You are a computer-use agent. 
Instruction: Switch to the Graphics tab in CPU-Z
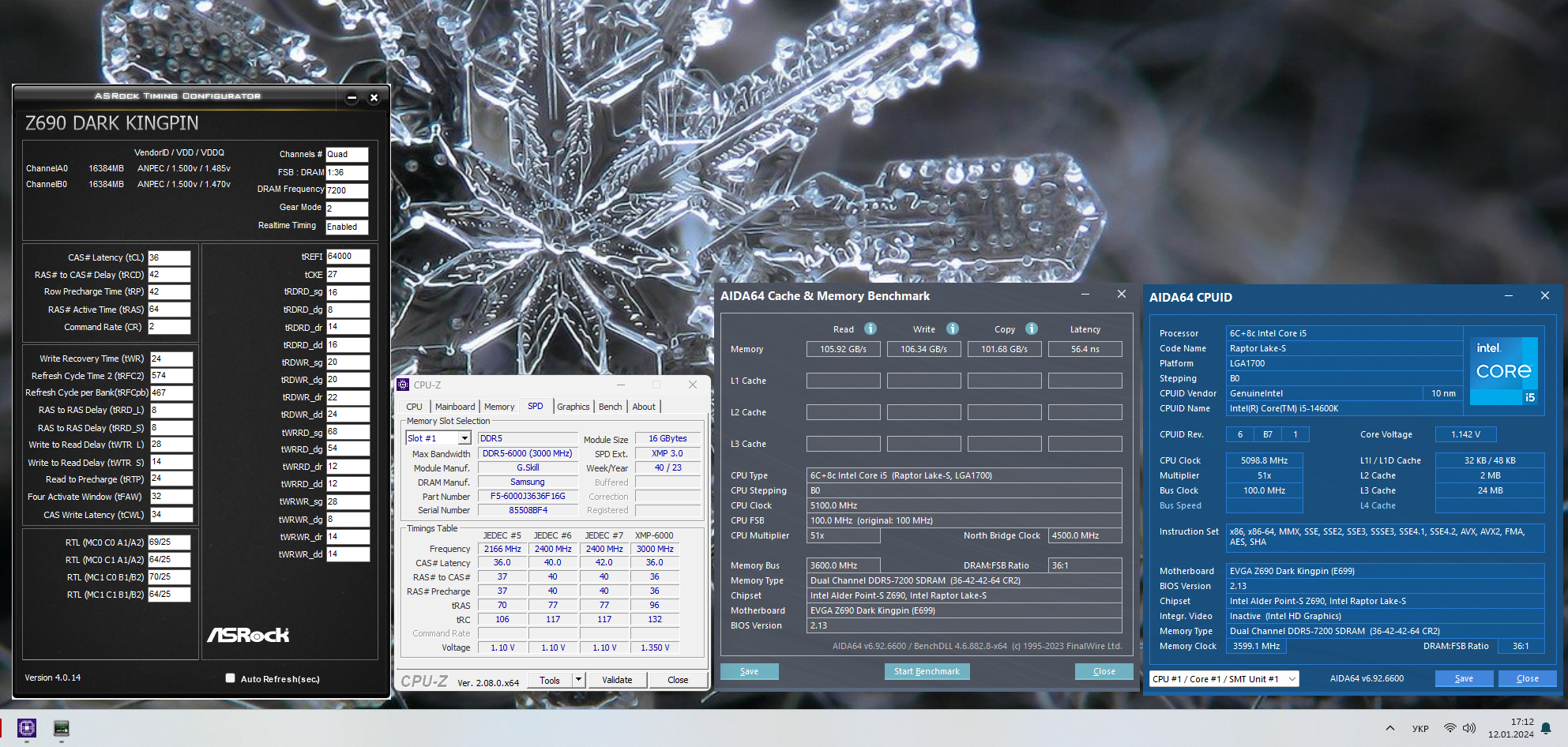[x=573, y=407]
